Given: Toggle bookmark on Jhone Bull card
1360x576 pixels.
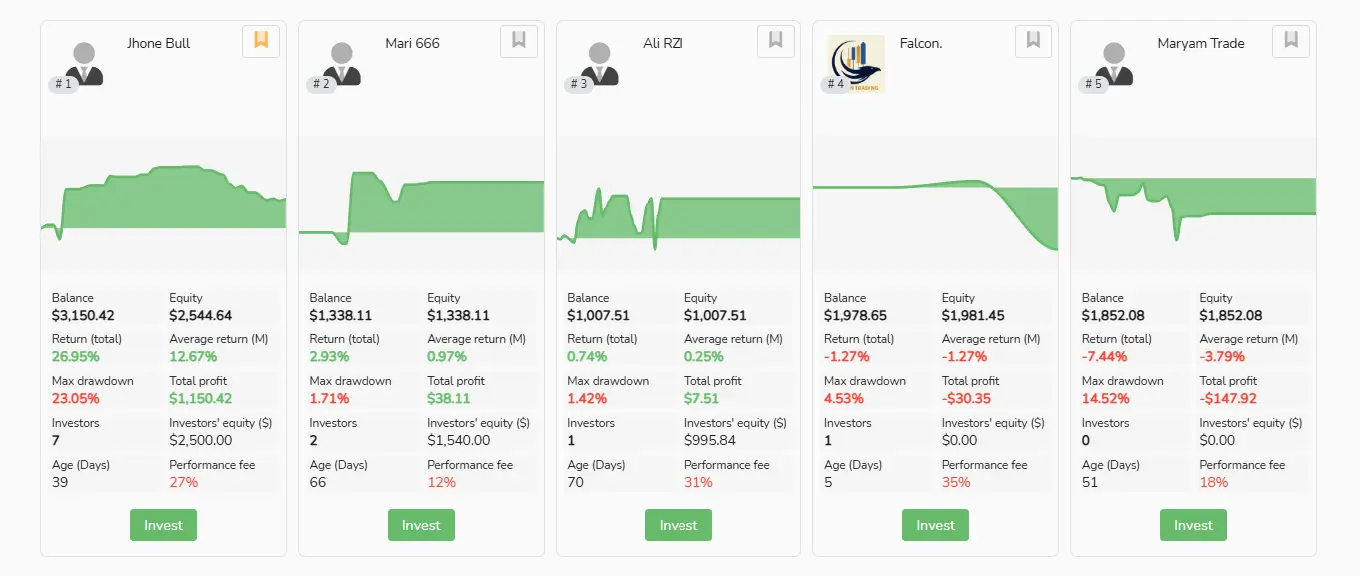Looking at the screenshot, I should (261, 41).
